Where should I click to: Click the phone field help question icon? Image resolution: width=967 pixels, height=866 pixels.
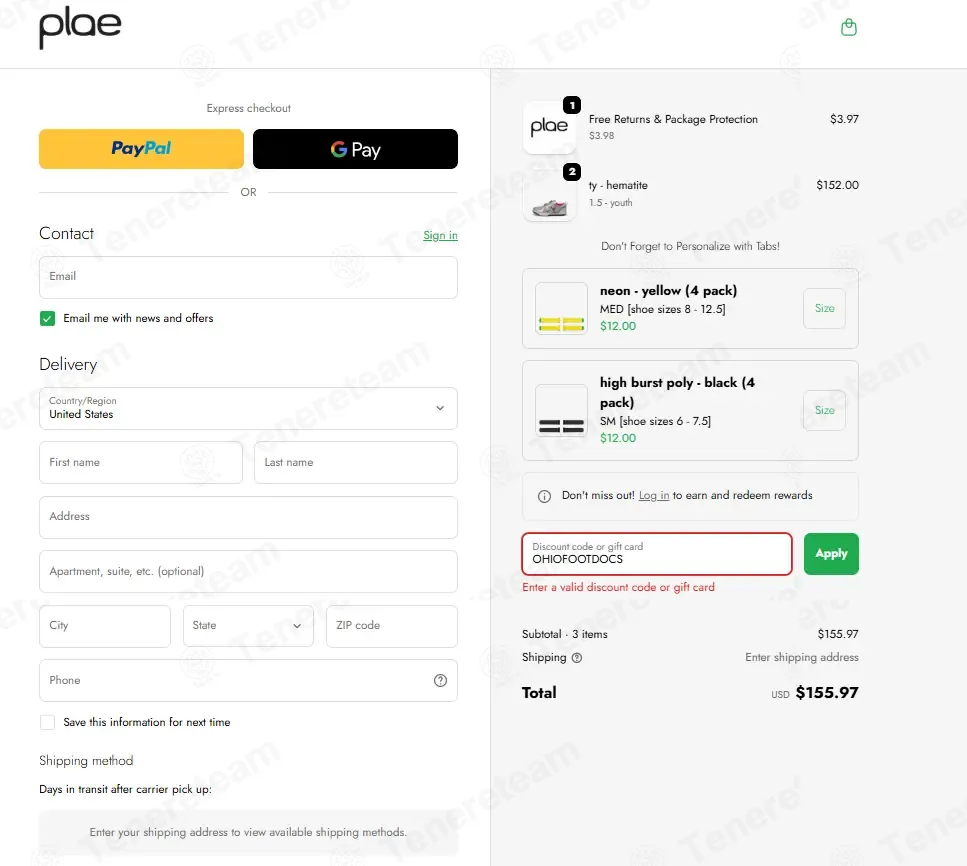[440, 680]
